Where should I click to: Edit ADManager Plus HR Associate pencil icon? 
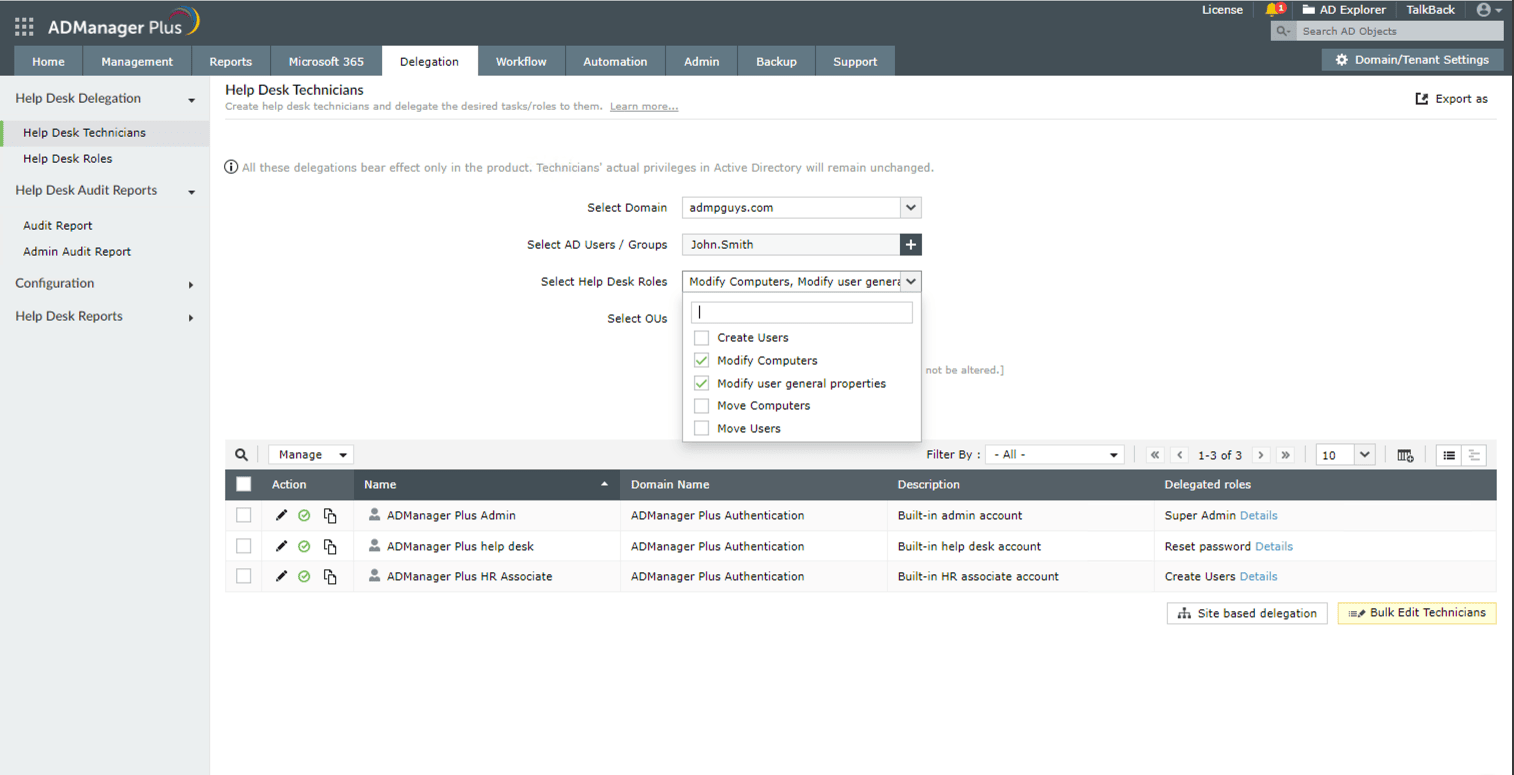coord(281,577)
